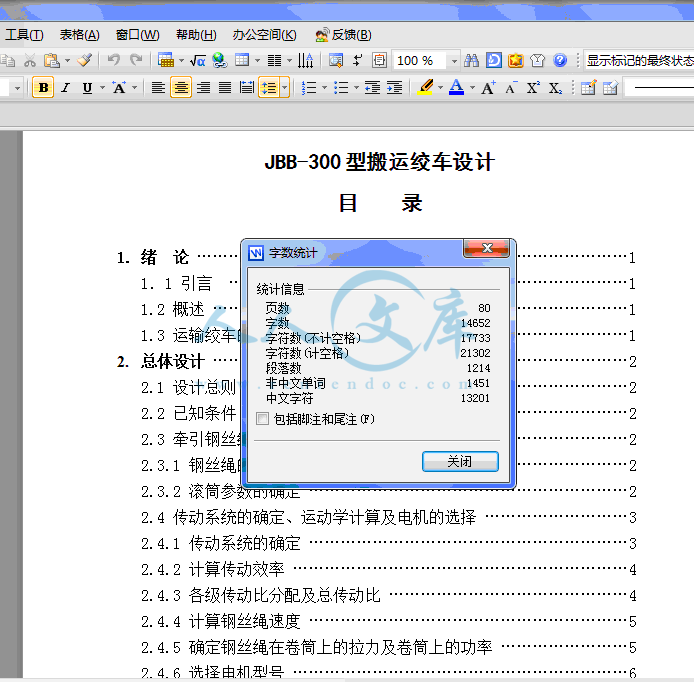
Task: Click the Undo arrow icon
Action: 114,60
